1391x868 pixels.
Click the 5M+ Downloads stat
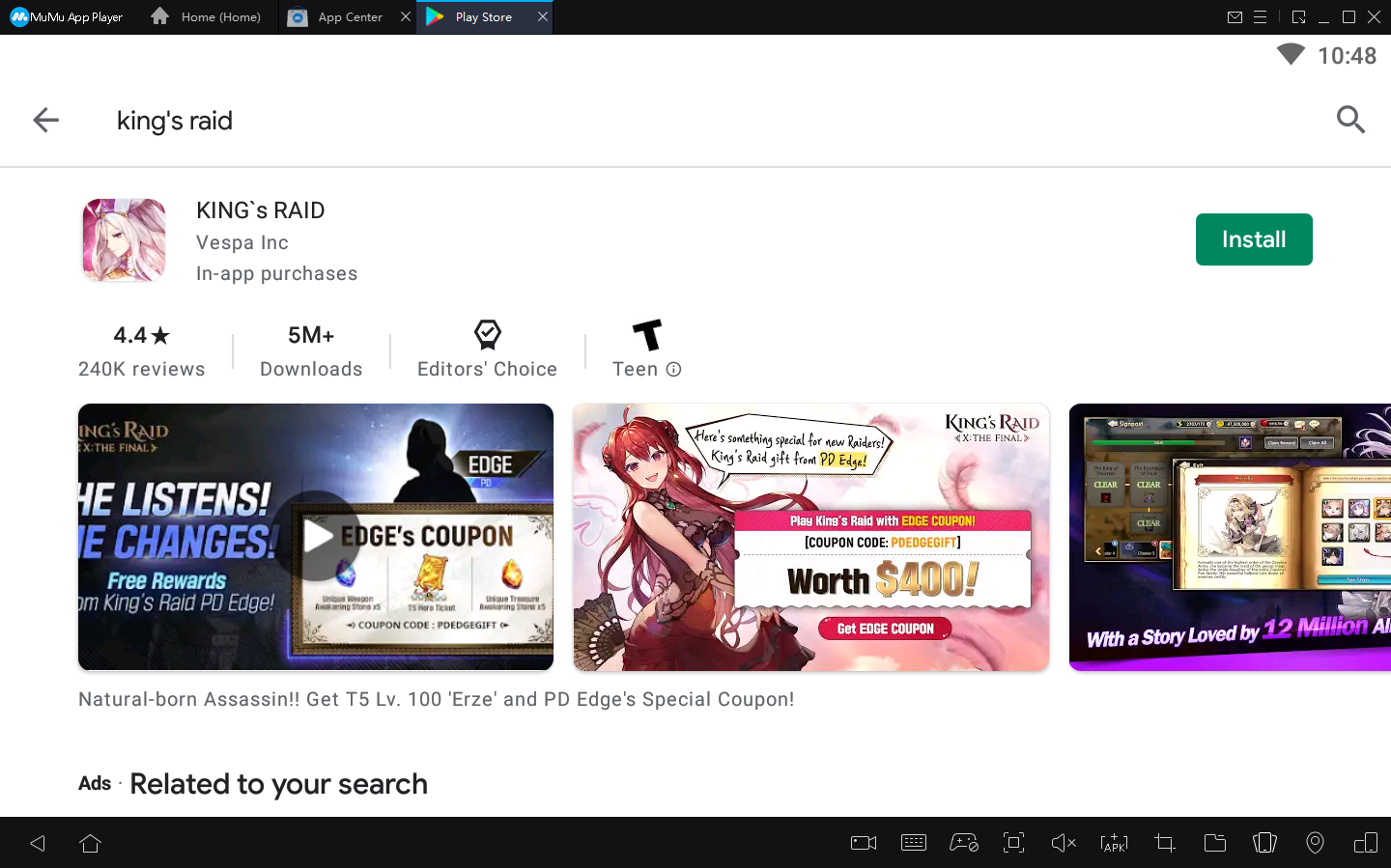click(x=311, y=351)
